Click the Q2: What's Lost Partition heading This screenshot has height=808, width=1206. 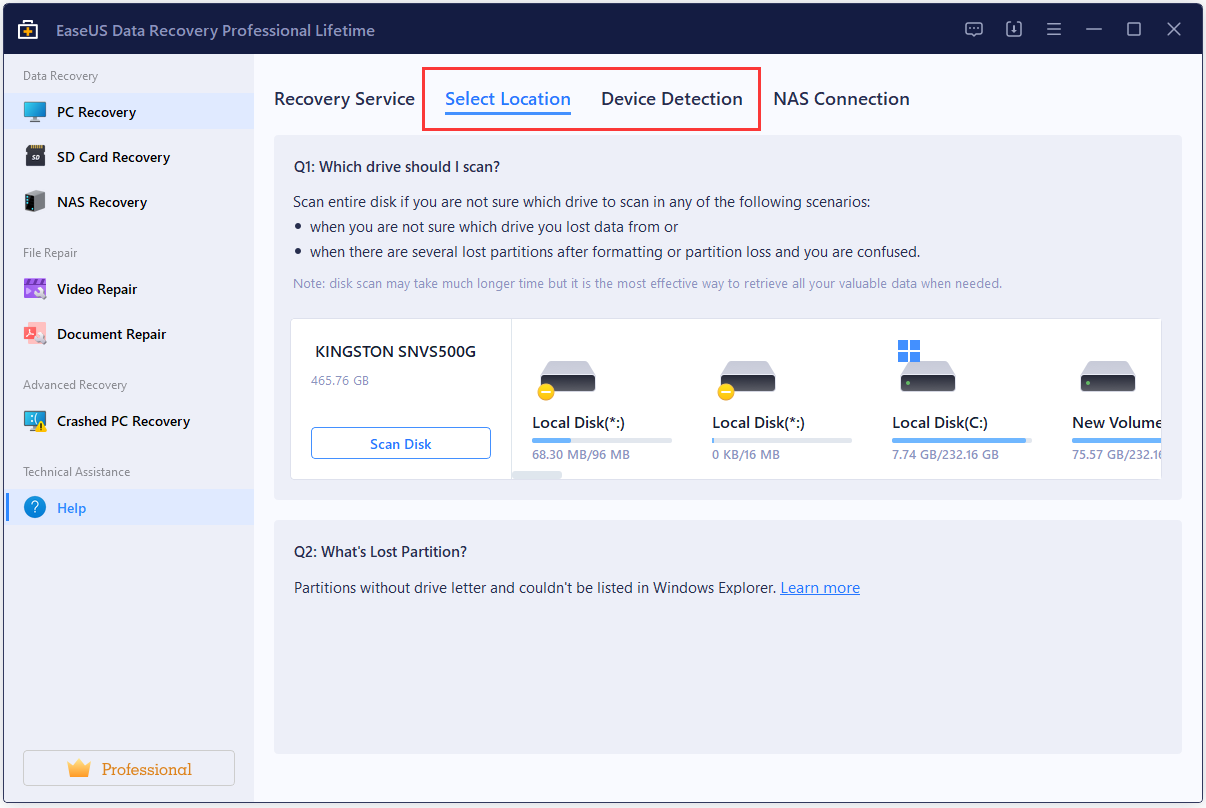pos(380,551)
